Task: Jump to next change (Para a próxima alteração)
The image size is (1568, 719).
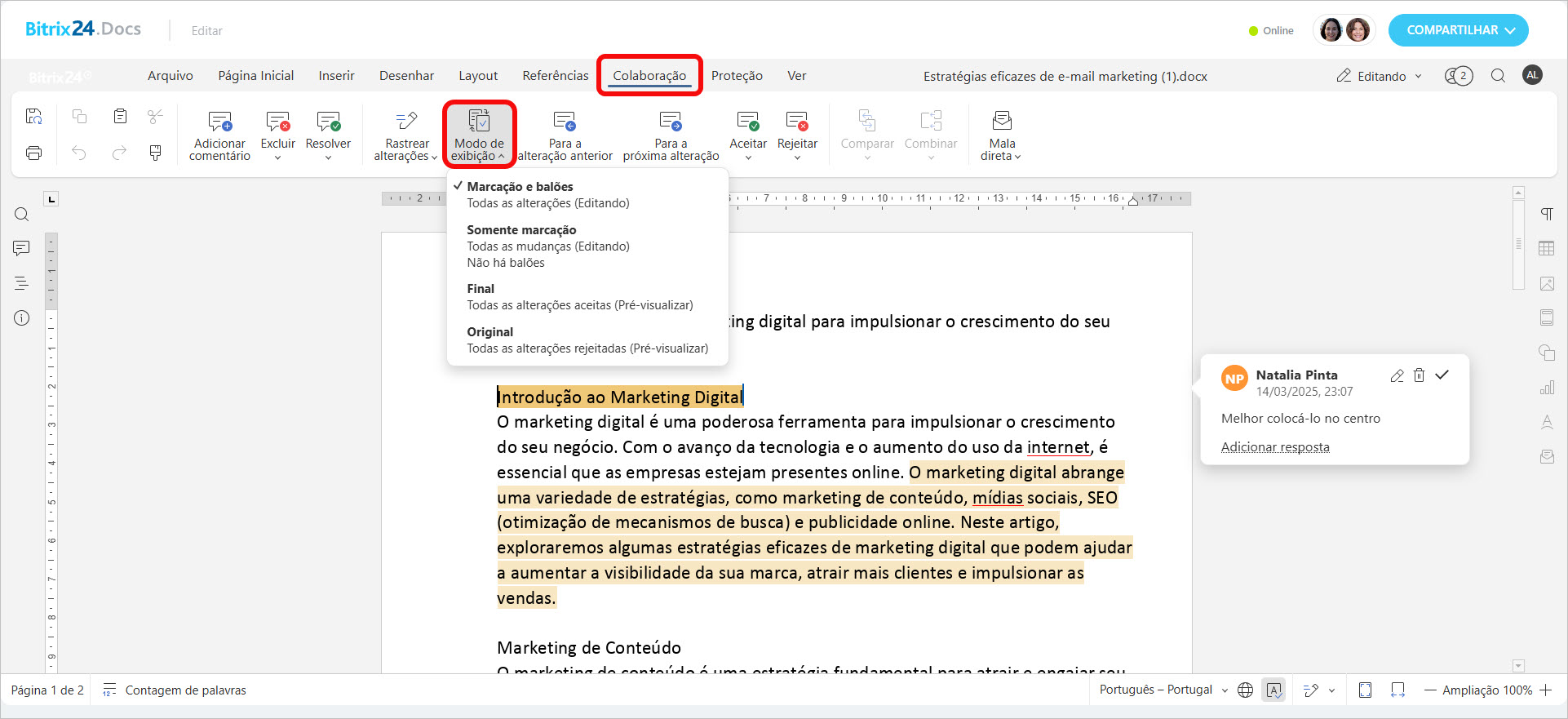Action: point(671,122)
